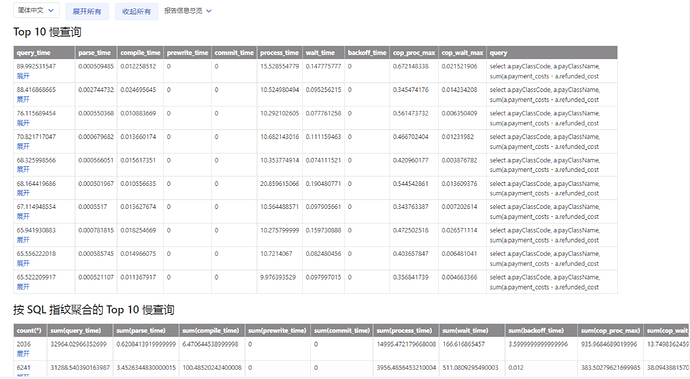The image size is (690, 379).
Task: Select the sum(query_time) value 31288.540390163987
Action: (80, 368)
